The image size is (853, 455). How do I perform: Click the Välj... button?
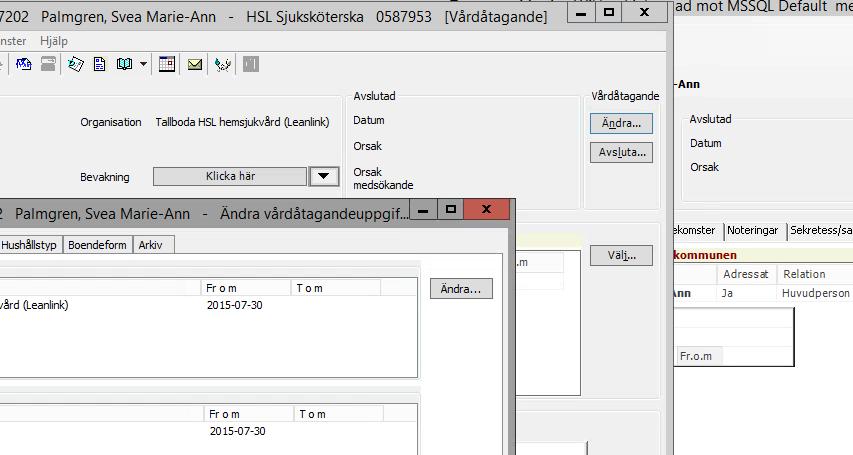(621, 255)
